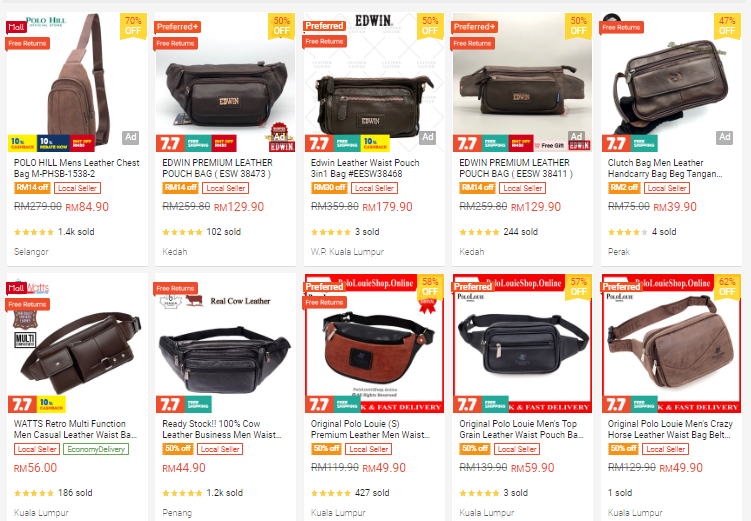Click the Mall badge on the Polo Hill product
The image size is (751, 521).
click(16, 27)
